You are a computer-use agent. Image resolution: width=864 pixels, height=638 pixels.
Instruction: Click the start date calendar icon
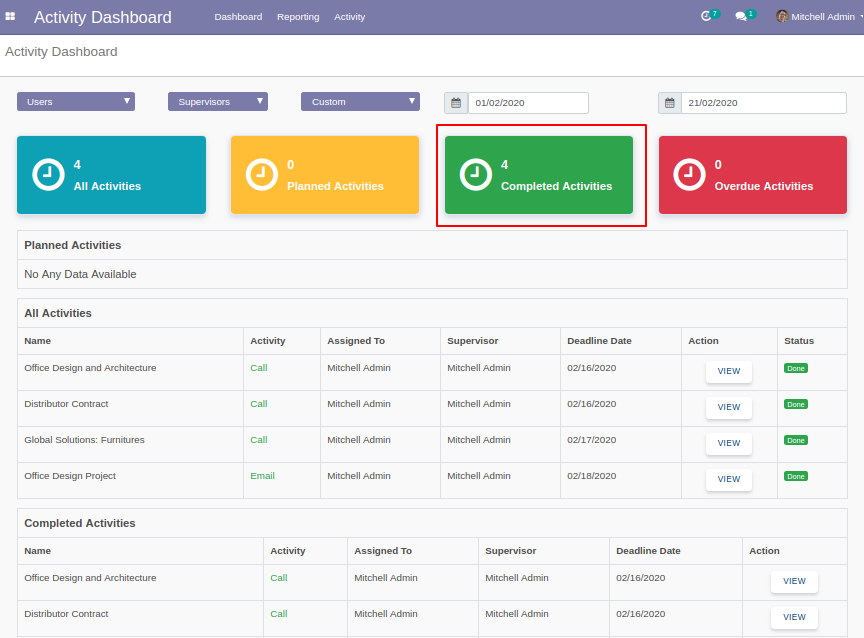[456, 103]
